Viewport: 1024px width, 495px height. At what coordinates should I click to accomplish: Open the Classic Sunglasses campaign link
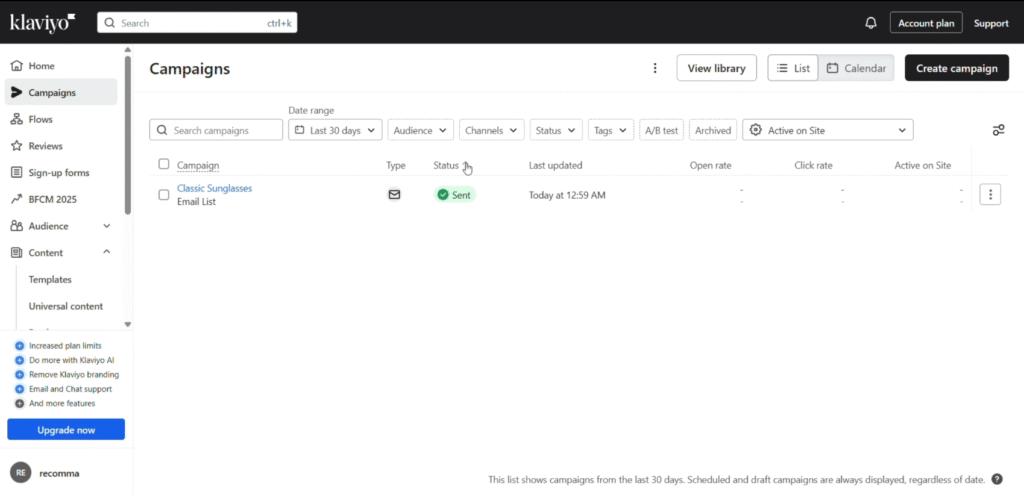coord(214,188)
